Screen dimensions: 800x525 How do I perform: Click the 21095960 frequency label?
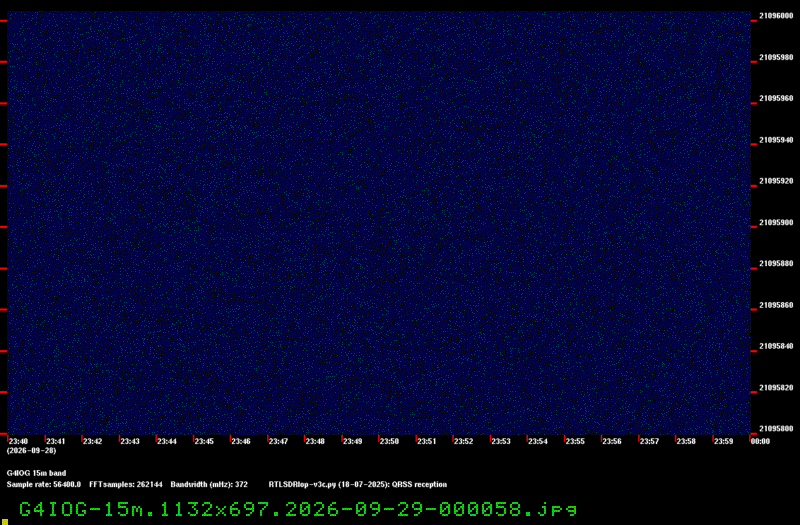pos(776,98)
